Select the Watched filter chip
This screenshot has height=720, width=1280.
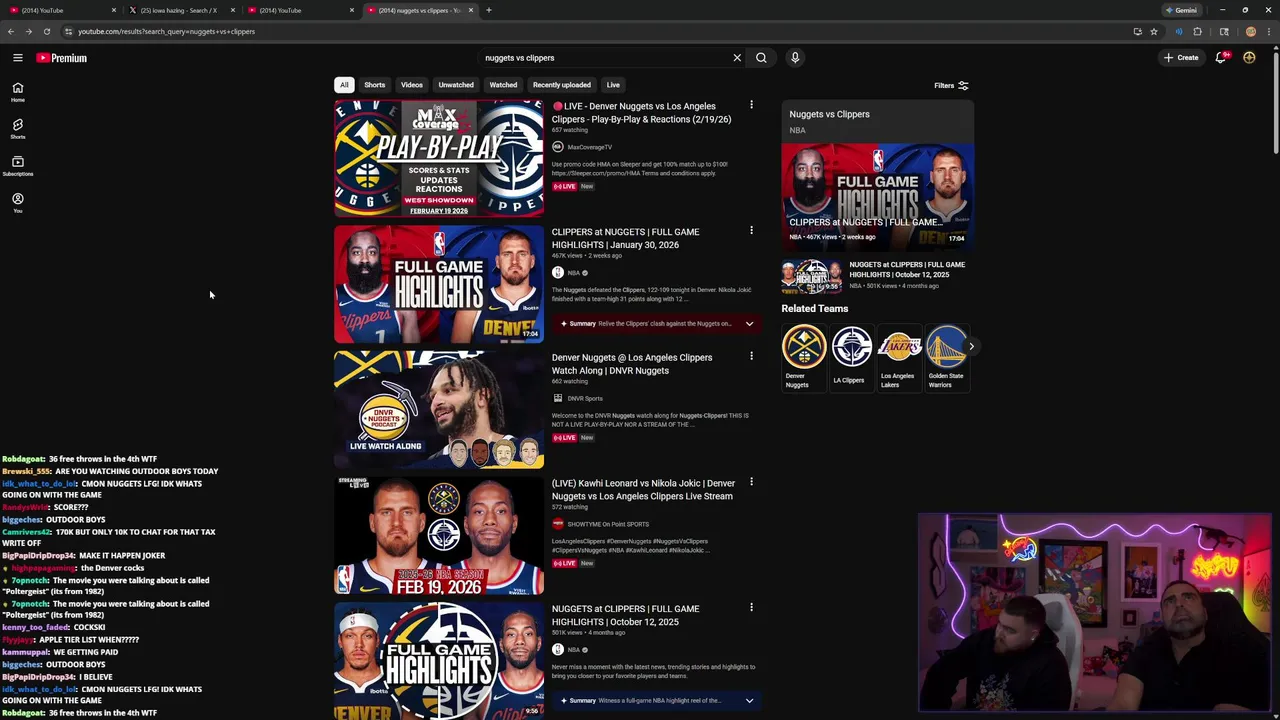[x=503, y=85]
